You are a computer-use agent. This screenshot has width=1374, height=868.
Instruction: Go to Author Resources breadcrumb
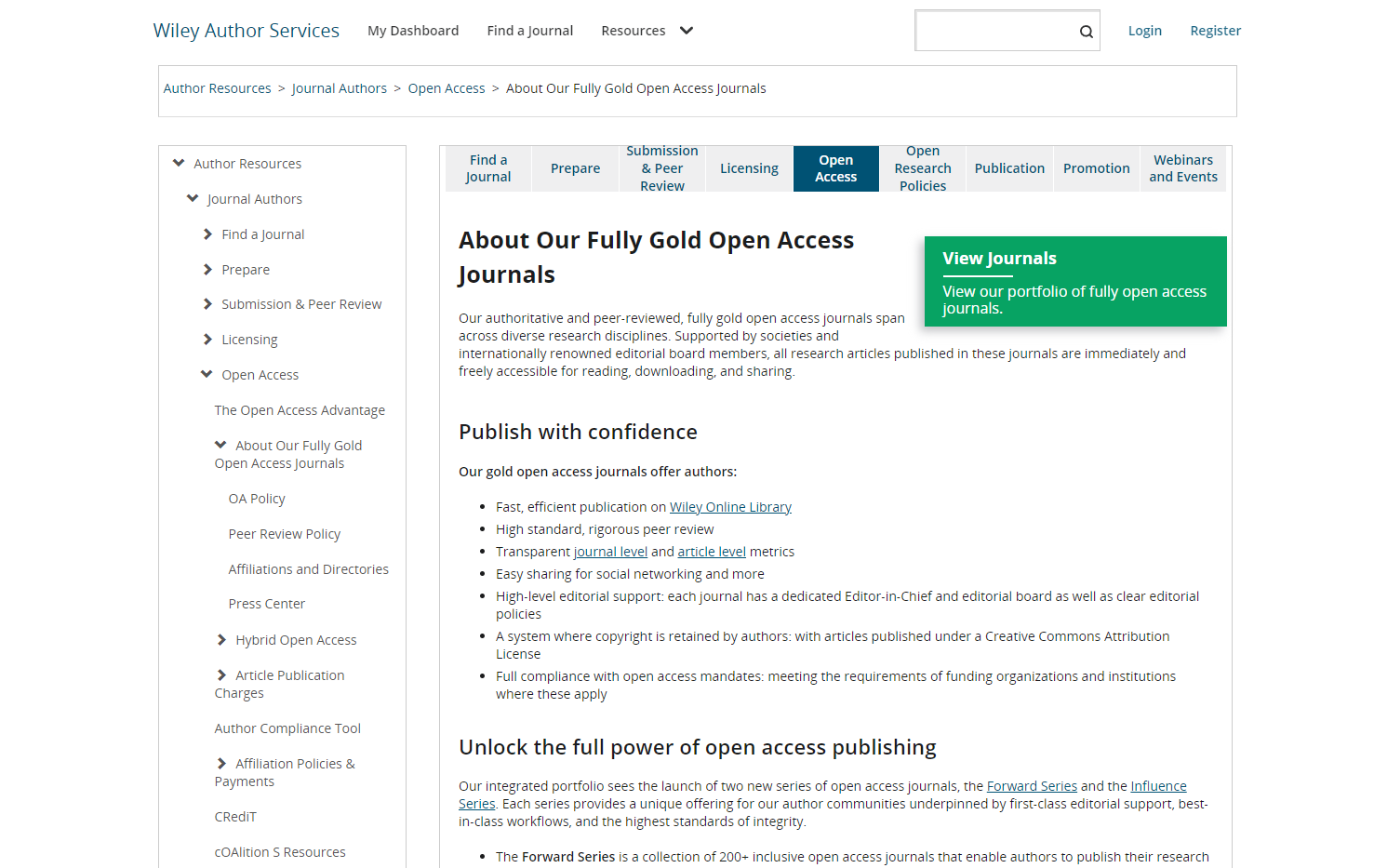218,88
